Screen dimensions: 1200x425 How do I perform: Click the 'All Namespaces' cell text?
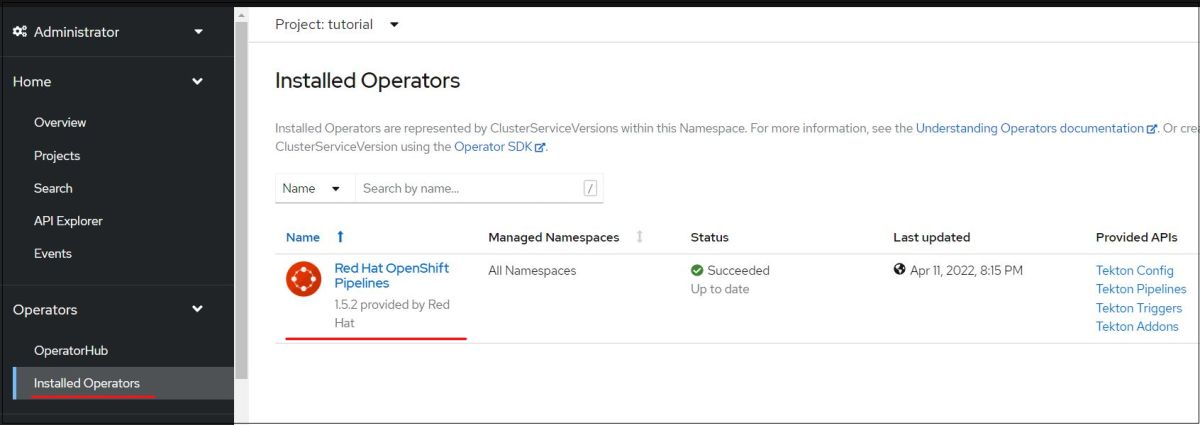click(x=532, y=270)
